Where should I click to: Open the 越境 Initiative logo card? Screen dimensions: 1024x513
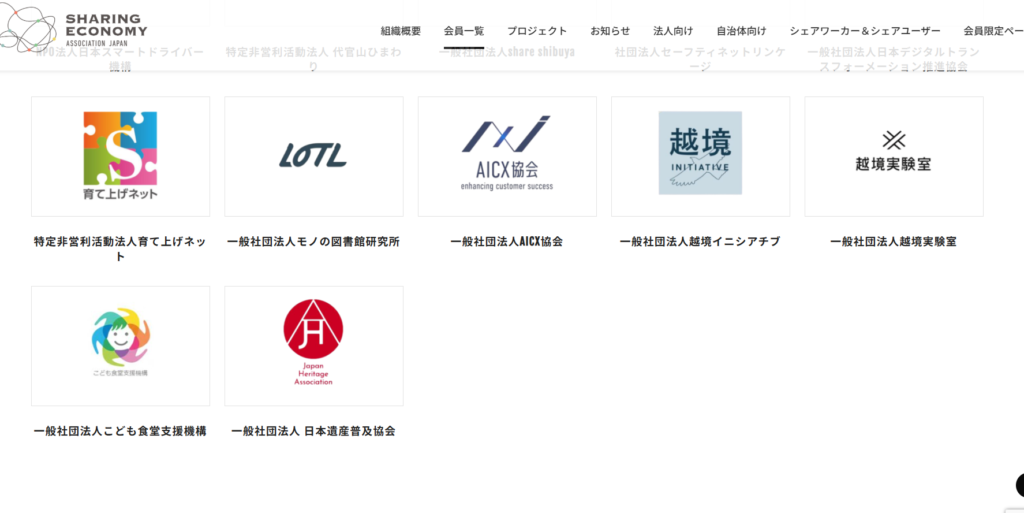(700, 156)
